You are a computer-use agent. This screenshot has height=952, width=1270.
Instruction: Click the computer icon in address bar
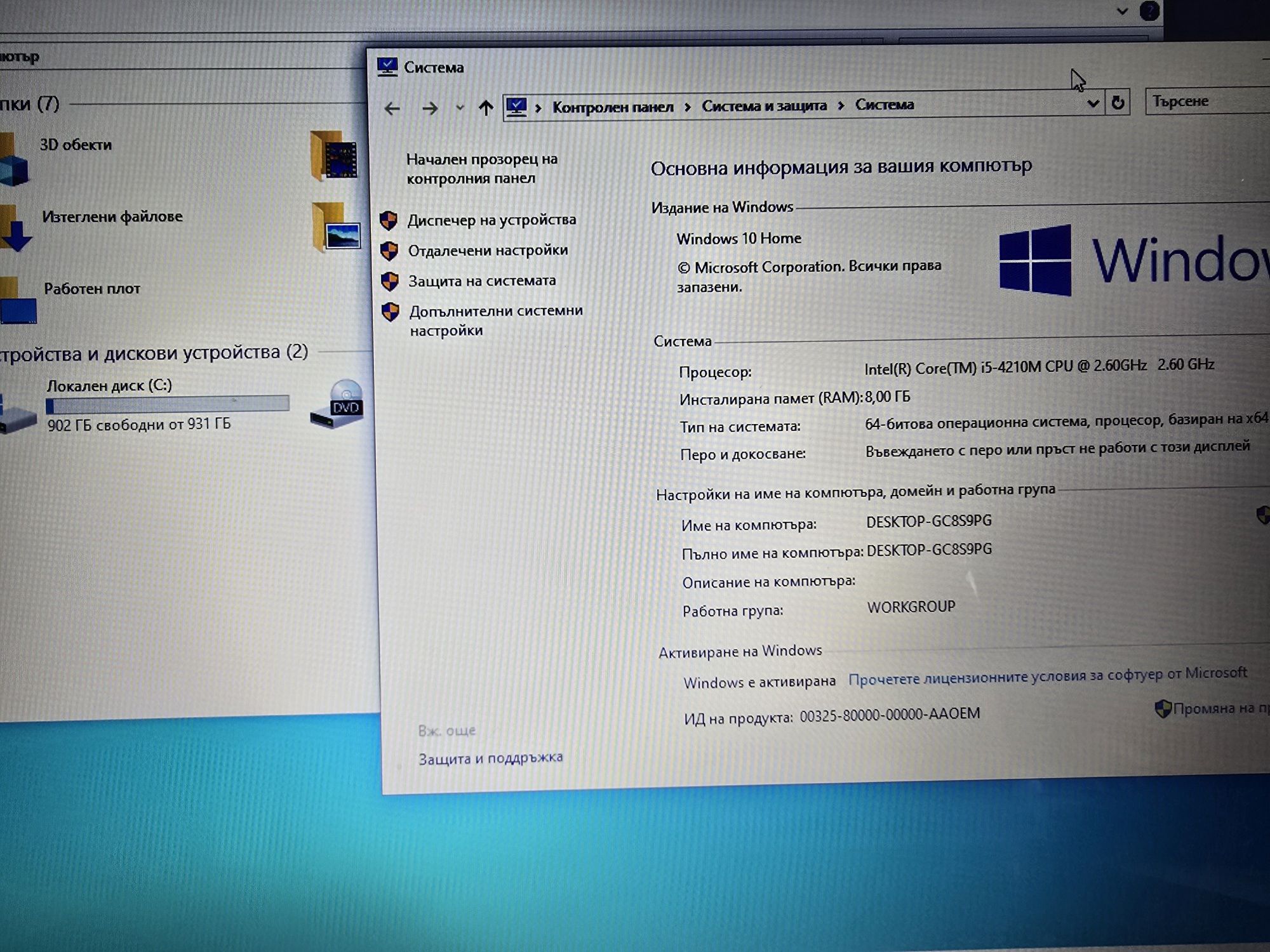tap(517, 107)
